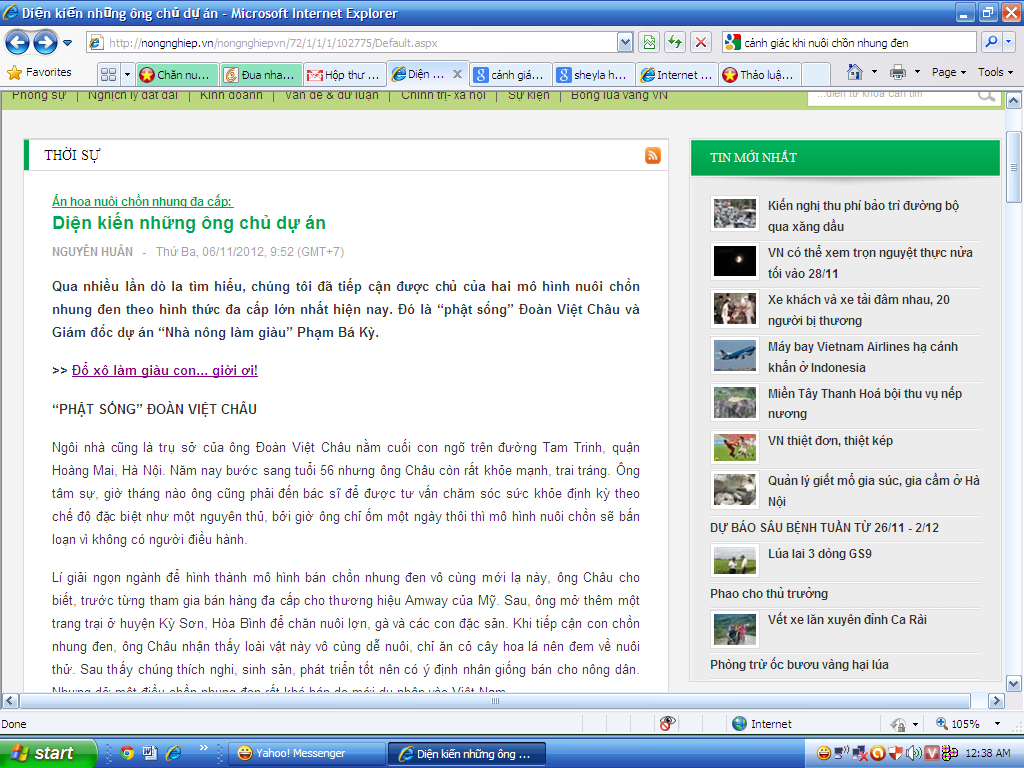
Task: Click the Home icon in toolbar
Action: point(855,72)
